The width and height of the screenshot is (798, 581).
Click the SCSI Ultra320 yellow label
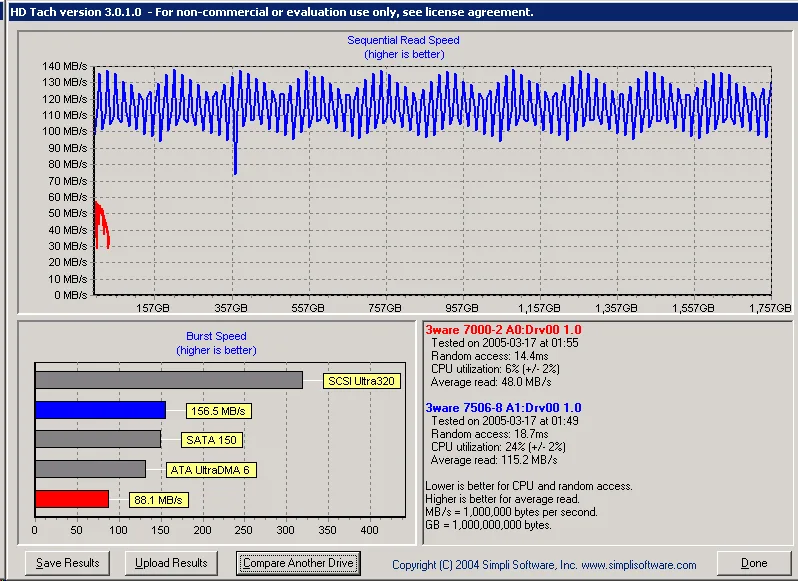(x=360, y=381)
